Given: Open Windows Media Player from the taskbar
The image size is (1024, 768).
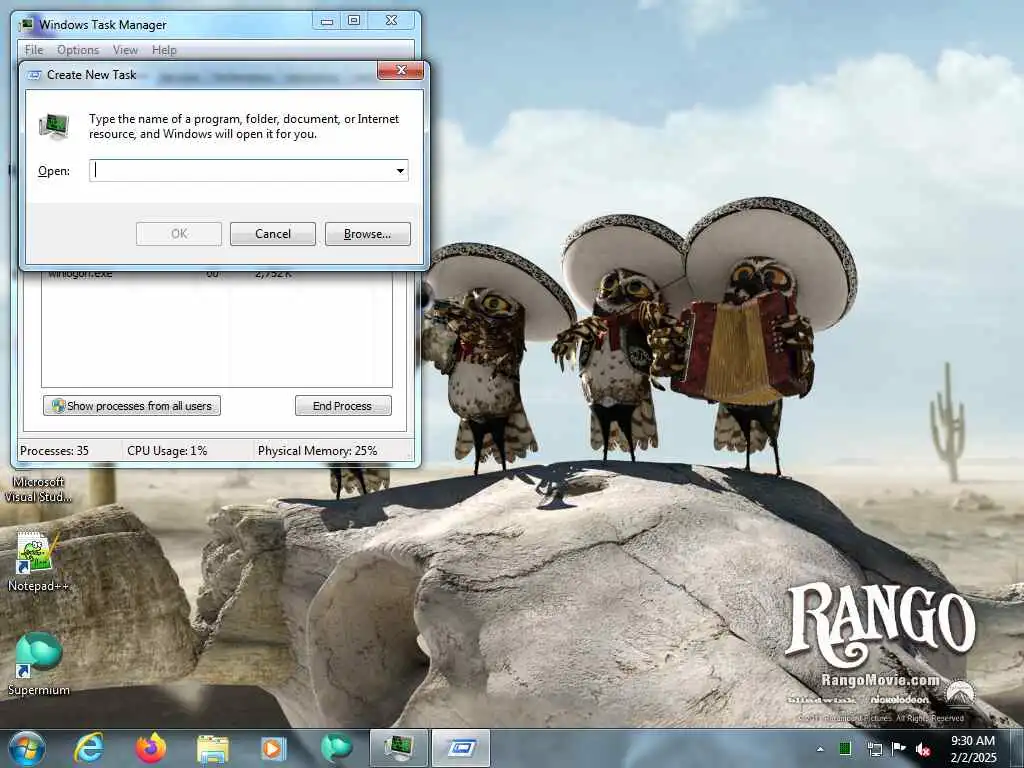Looking at the screenshot, I should pyautogui.click(x=274, y=749).
